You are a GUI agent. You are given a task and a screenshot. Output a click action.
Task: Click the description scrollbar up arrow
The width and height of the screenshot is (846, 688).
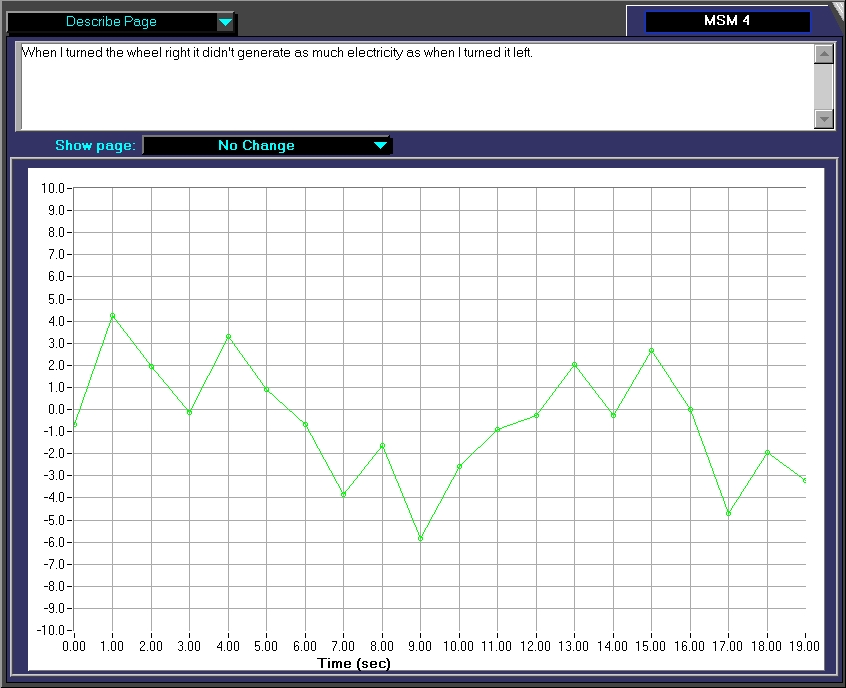coord(824,54)
